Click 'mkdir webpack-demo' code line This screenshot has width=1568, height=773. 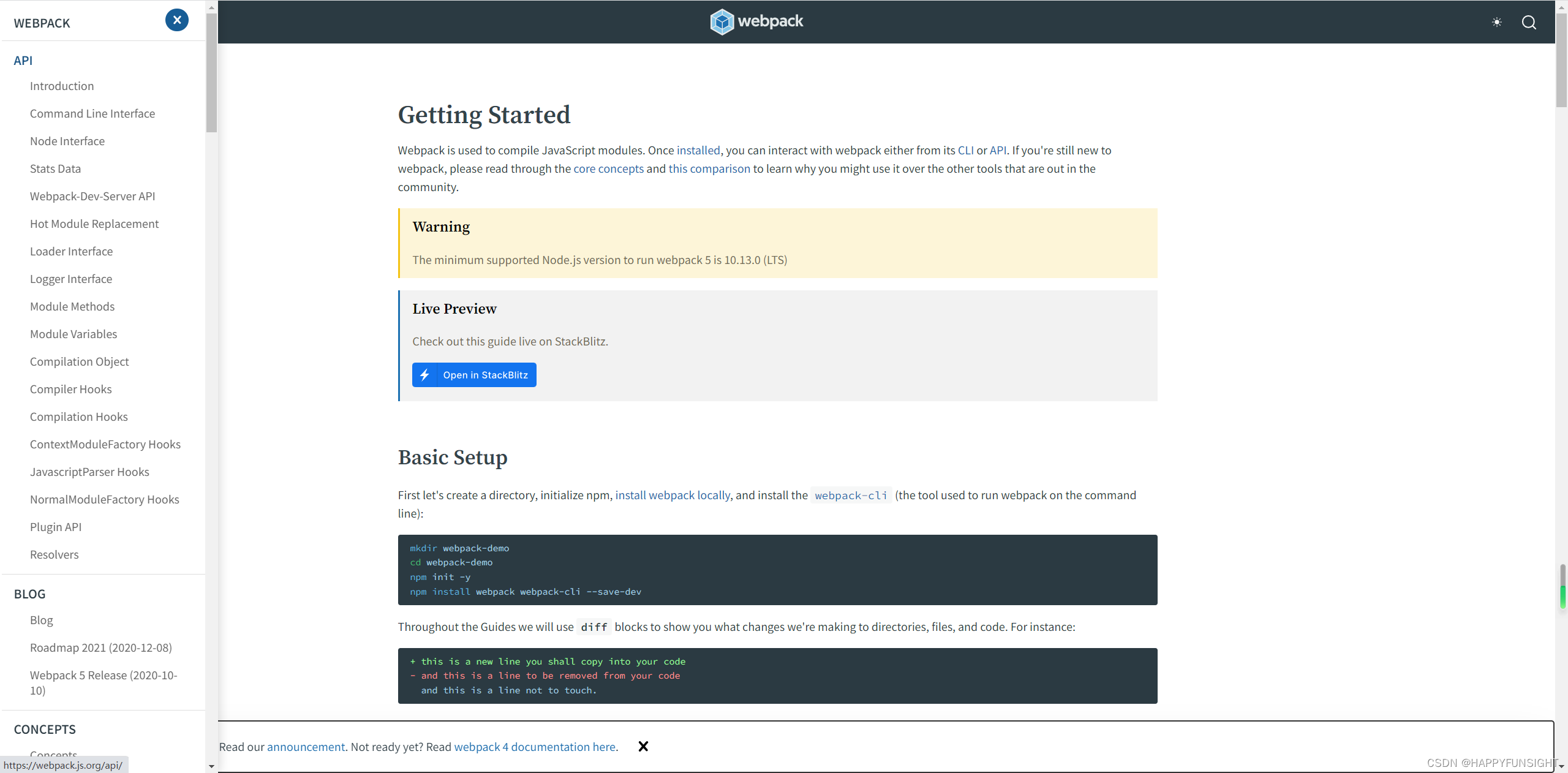pyautogui.click(x=459, y=548)
